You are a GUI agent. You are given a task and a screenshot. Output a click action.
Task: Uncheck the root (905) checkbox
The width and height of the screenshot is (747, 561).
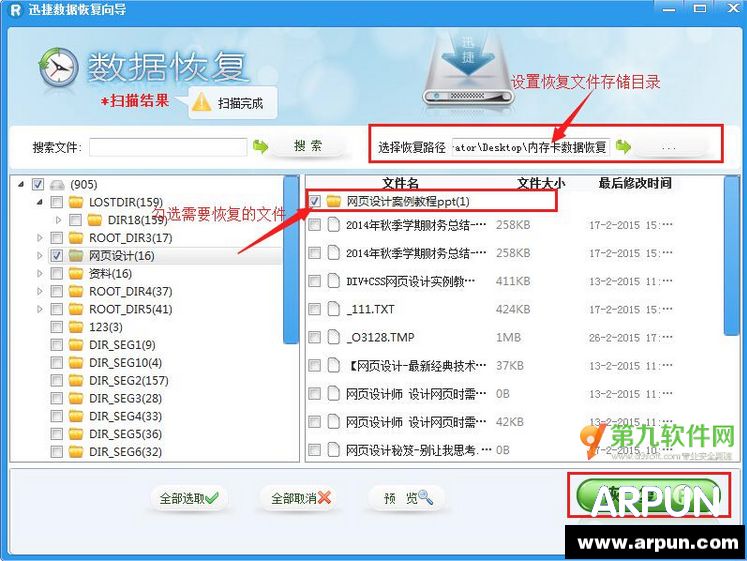[x=38, y=184]
